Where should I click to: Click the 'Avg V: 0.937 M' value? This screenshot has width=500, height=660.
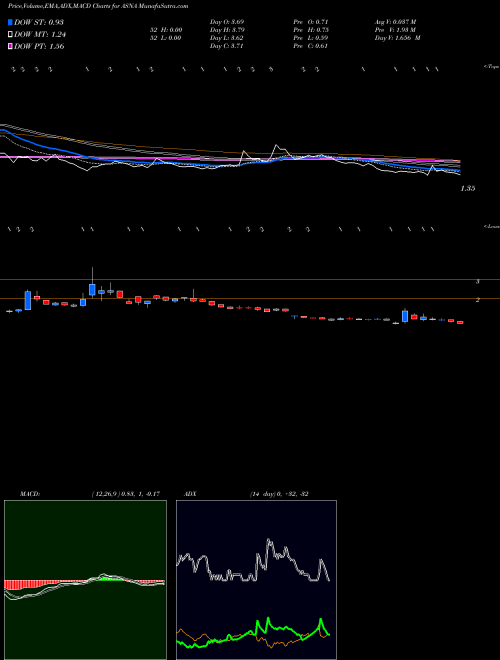pos(396,22)
